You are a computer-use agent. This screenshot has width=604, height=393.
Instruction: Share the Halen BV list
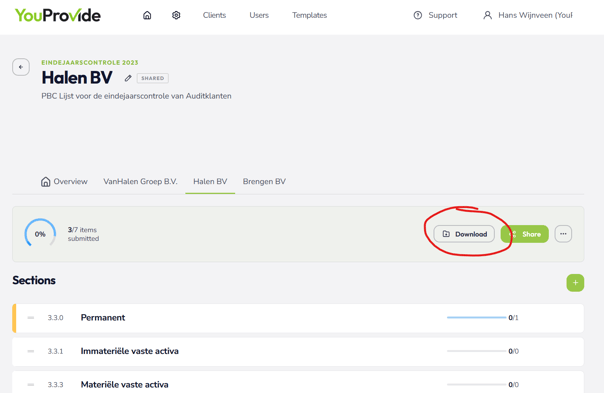pyautogui.click(x=525, y=234)
